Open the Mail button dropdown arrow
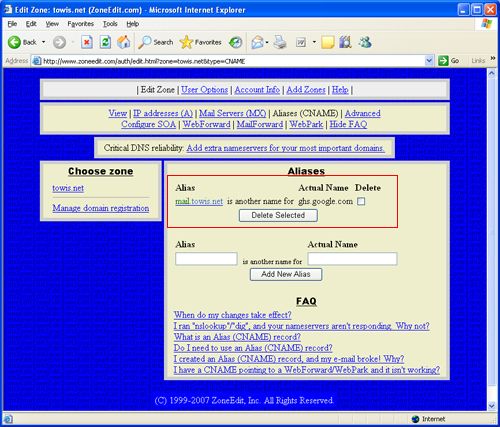500x427 pixels. pos(267,42)
